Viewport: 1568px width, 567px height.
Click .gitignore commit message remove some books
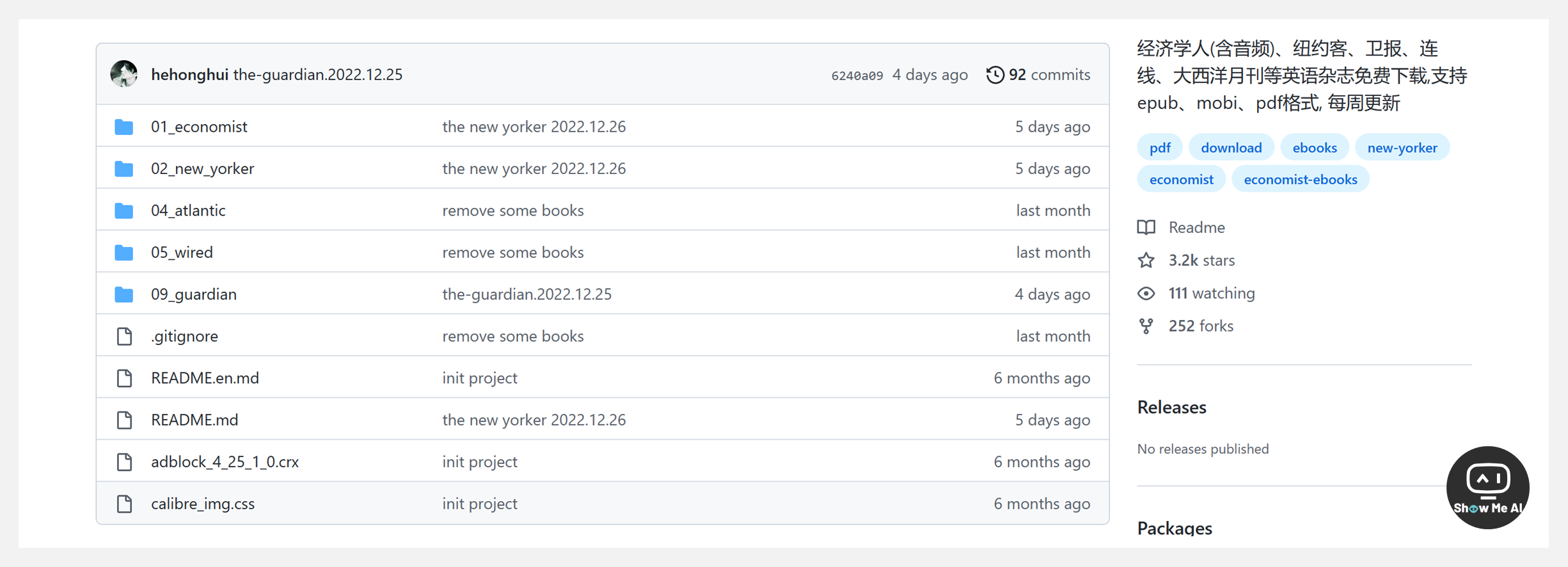pos(513,336)
